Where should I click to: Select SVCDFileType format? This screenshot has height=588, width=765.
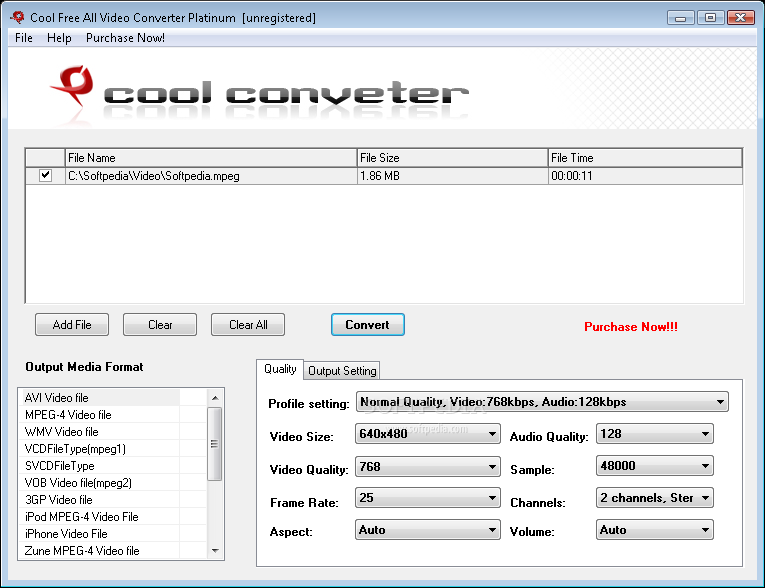(x=113, y=466)
